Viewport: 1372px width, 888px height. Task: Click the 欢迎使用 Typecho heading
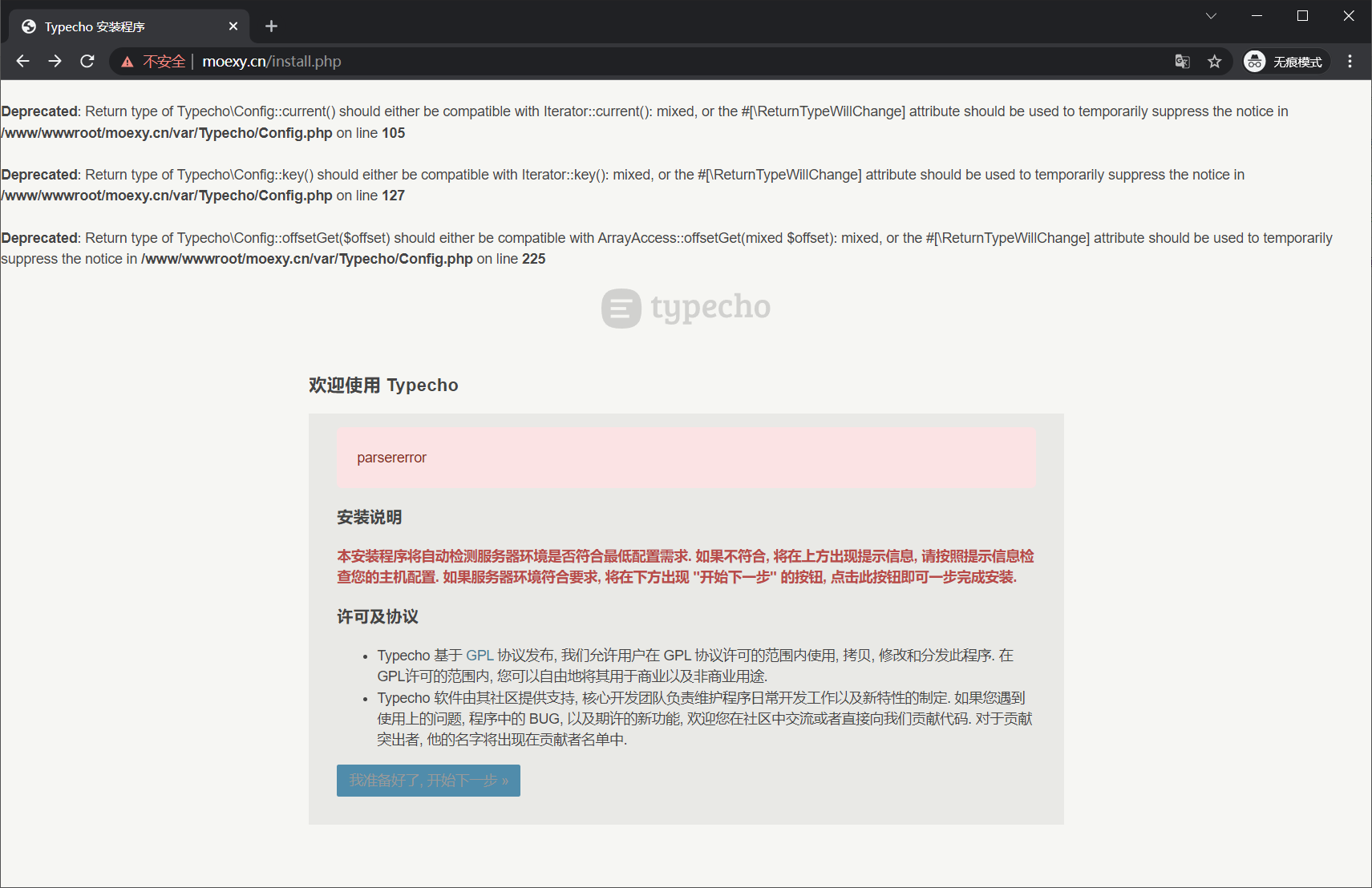(x=383, y=385)
